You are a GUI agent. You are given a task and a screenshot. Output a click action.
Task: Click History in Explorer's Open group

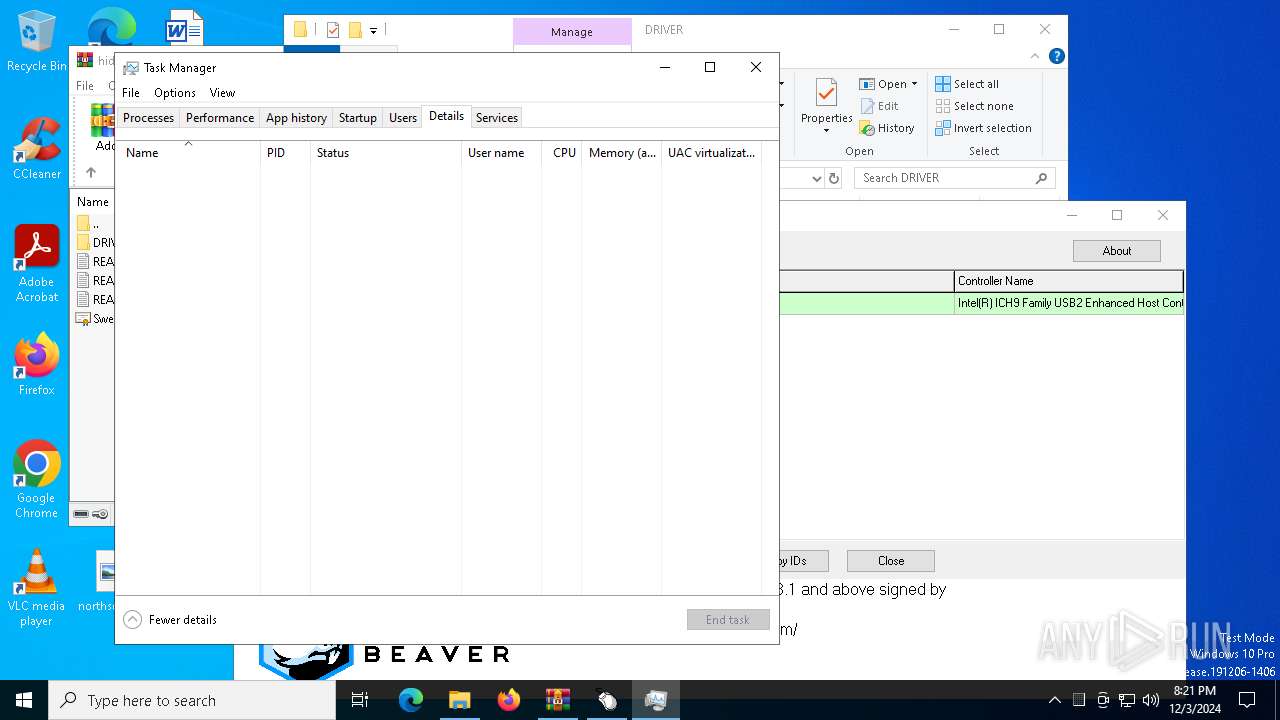pos(887,128)
